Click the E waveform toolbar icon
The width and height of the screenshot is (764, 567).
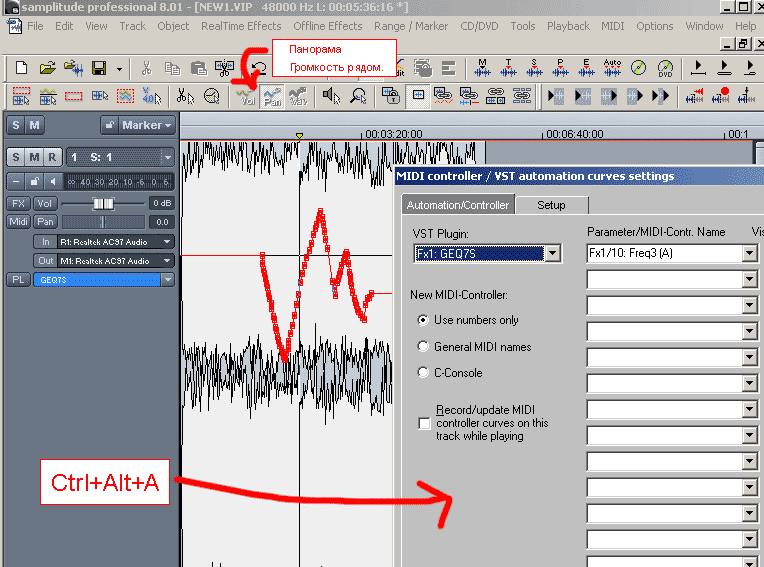tap(586, 68)
